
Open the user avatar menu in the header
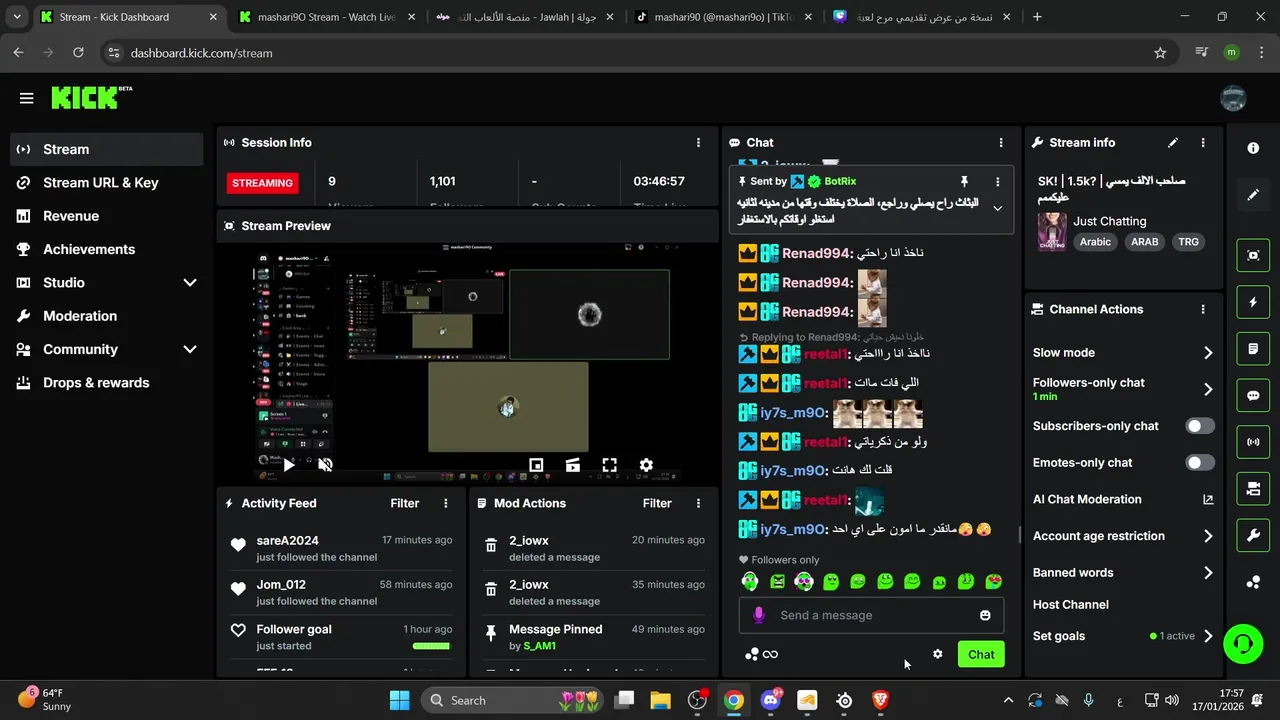pyautogui.click(x=1233, y=98)
